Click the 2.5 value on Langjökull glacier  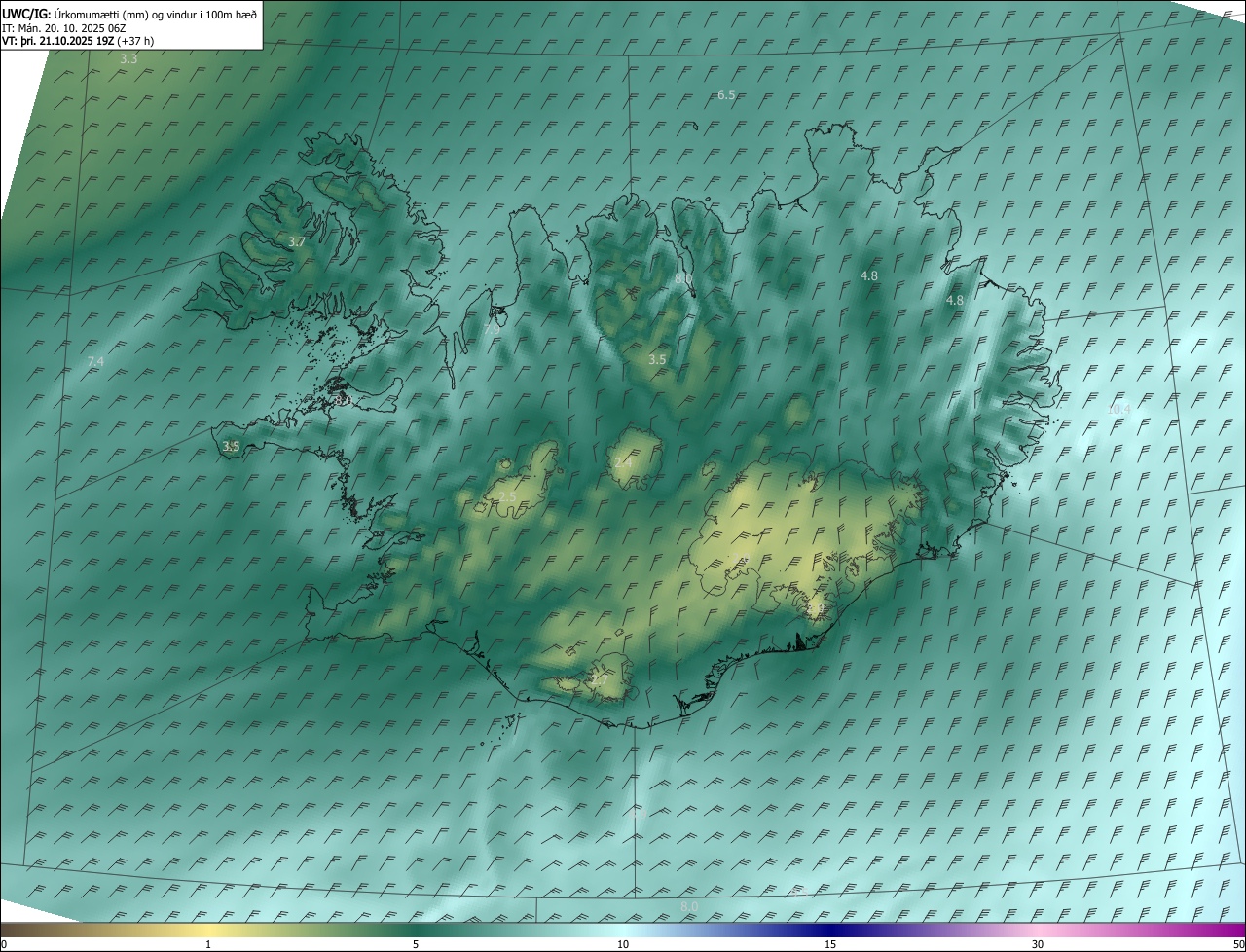507,497
